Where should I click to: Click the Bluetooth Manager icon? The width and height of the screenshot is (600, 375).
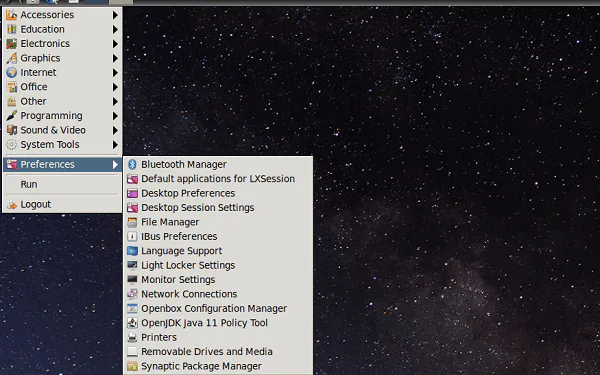(x=132, y=165)
